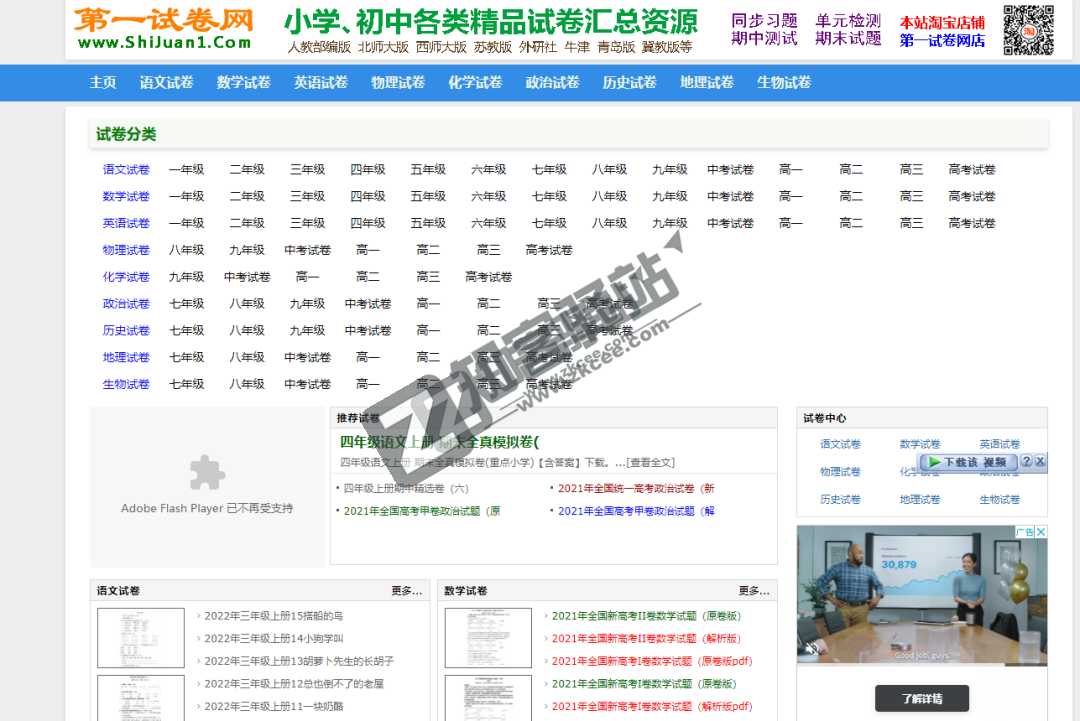1080x721 pixels.
Task: Click the green play icon on the 下载 floating bar
Action: click(x=935, y=461)
